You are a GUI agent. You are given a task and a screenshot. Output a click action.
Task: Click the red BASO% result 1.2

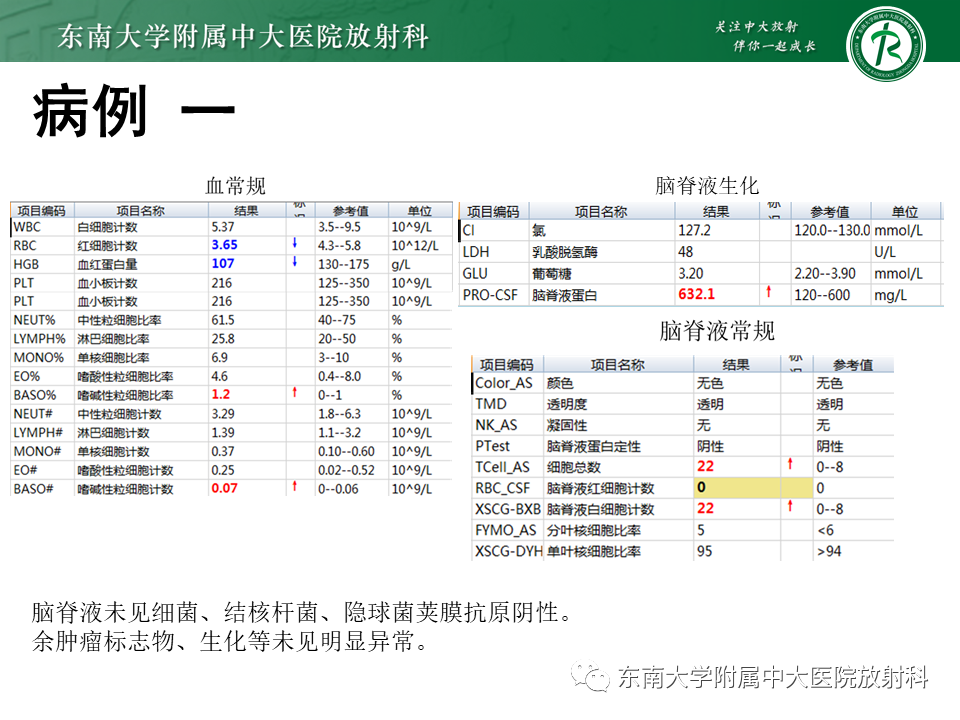(x=220, y=395)
